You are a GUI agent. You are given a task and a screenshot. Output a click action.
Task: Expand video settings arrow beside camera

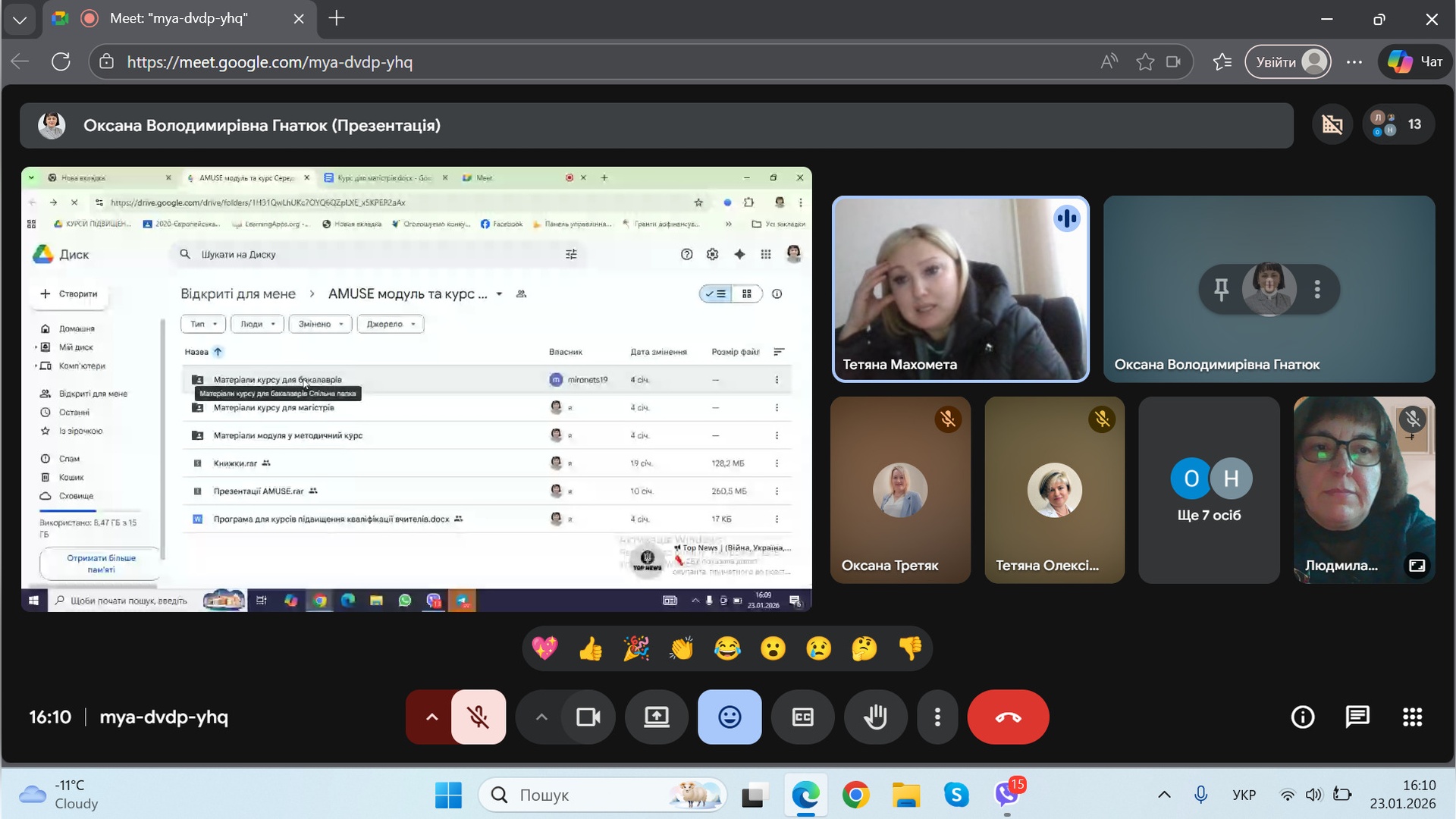coord(541,717)
